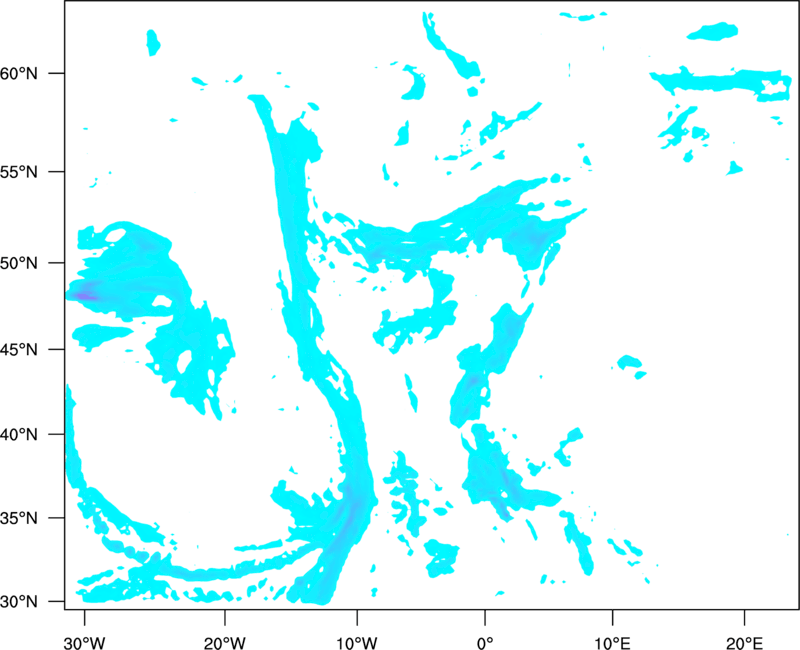Click the 50°N latitude label
The height and width of the screenshot is (650, 800).
(x=19, y=263)
